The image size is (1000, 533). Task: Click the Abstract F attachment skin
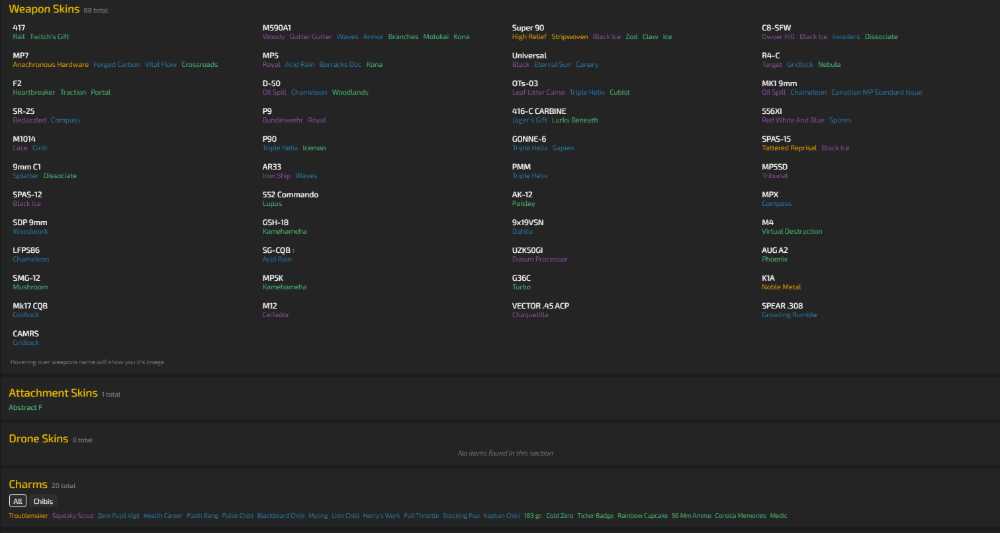coord(26,407)
